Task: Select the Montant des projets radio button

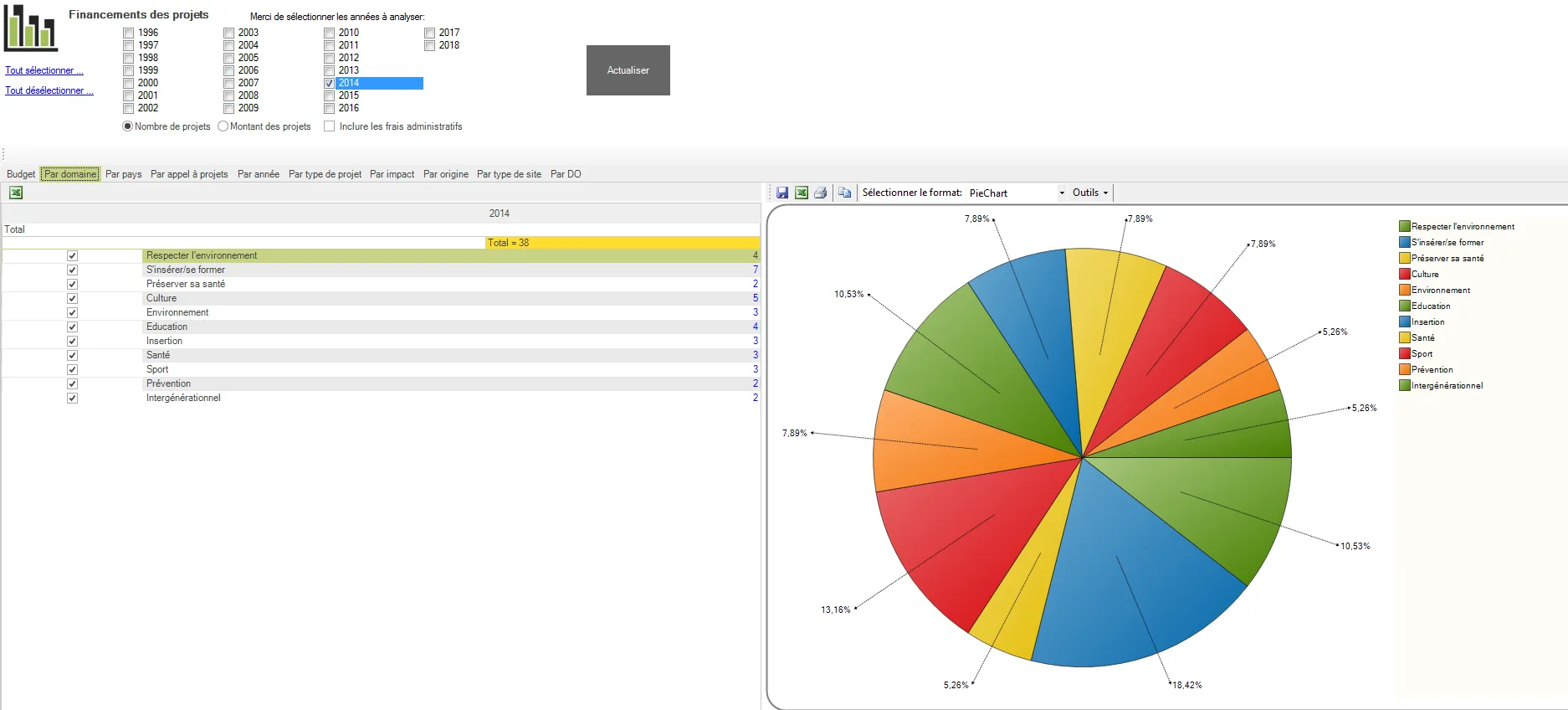Action: pyautogui.click(x=223, y=126)
